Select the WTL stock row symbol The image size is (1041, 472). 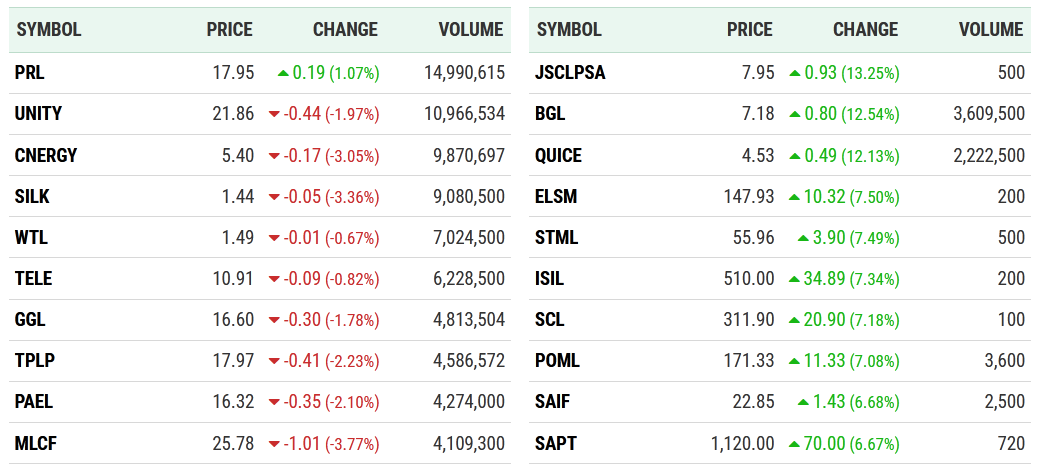click(x=31, y=238)
